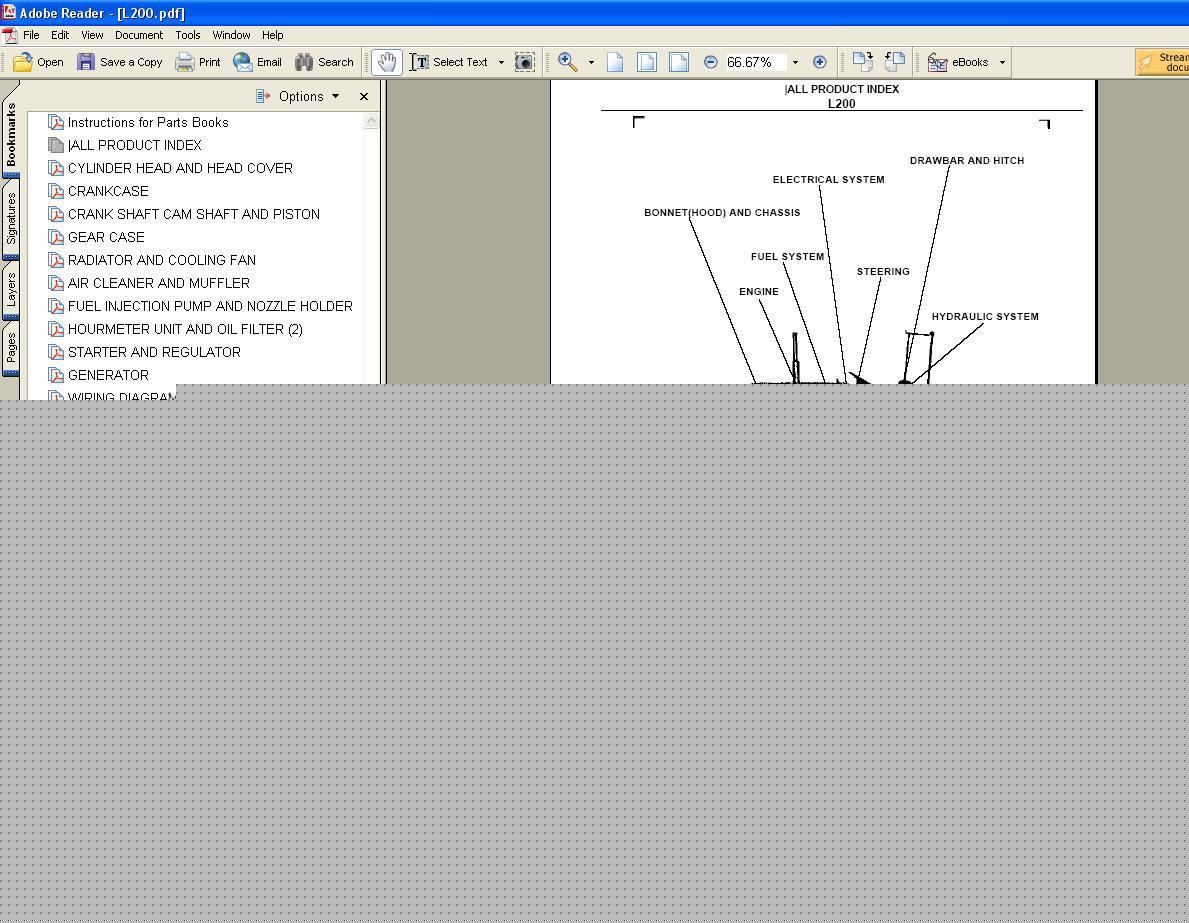This screenshot has height=923, width=1189.
Task: Switch to the Pages side tab
Action: coord(11,348)
